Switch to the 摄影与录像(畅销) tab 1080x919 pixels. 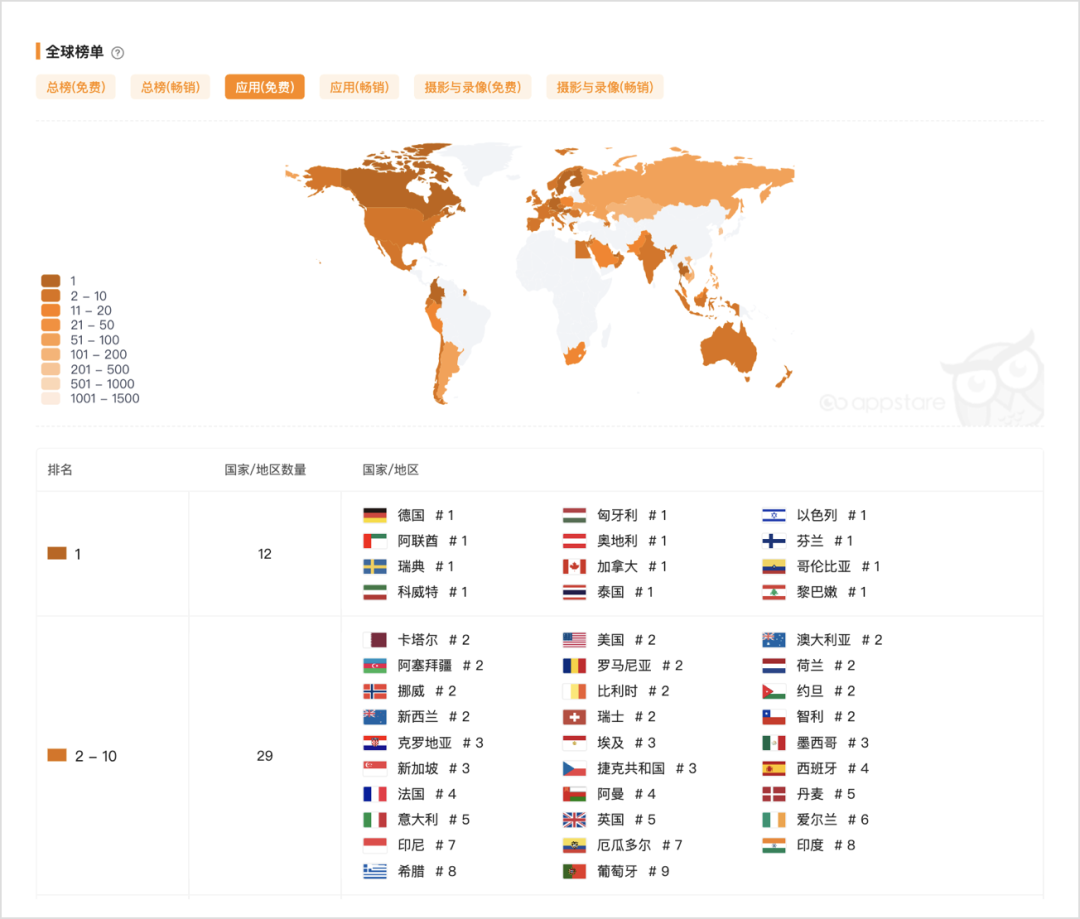tap(604, 87)
